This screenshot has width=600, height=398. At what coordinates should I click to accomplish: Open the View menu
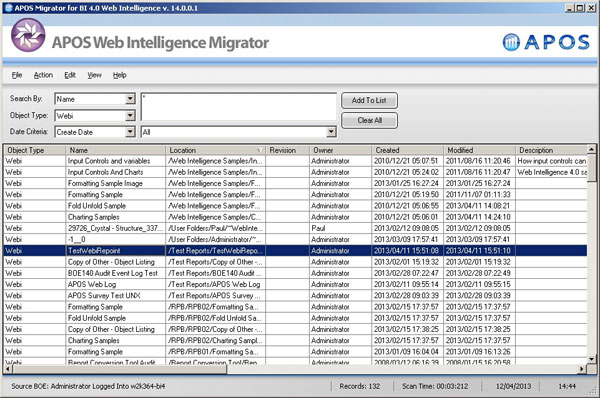click(94, 75)
